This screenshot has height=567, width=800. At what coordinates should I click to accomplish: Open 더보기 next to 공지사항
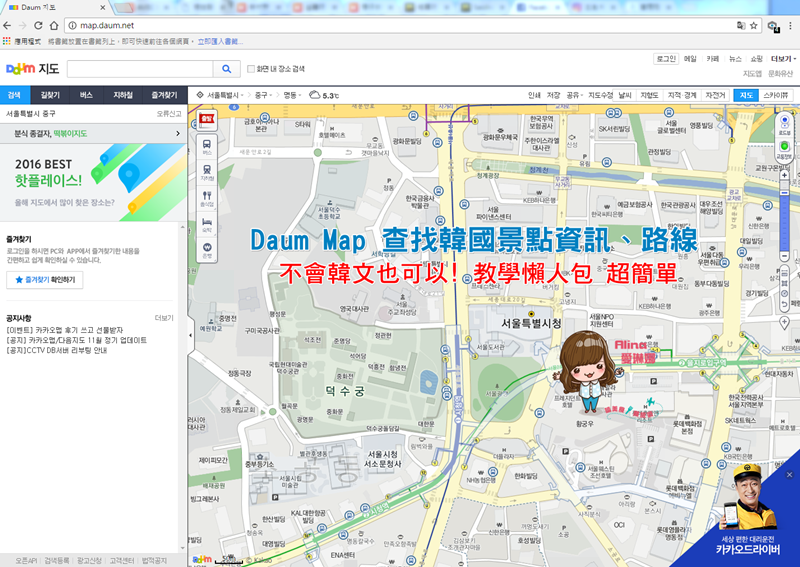[164, 318]
